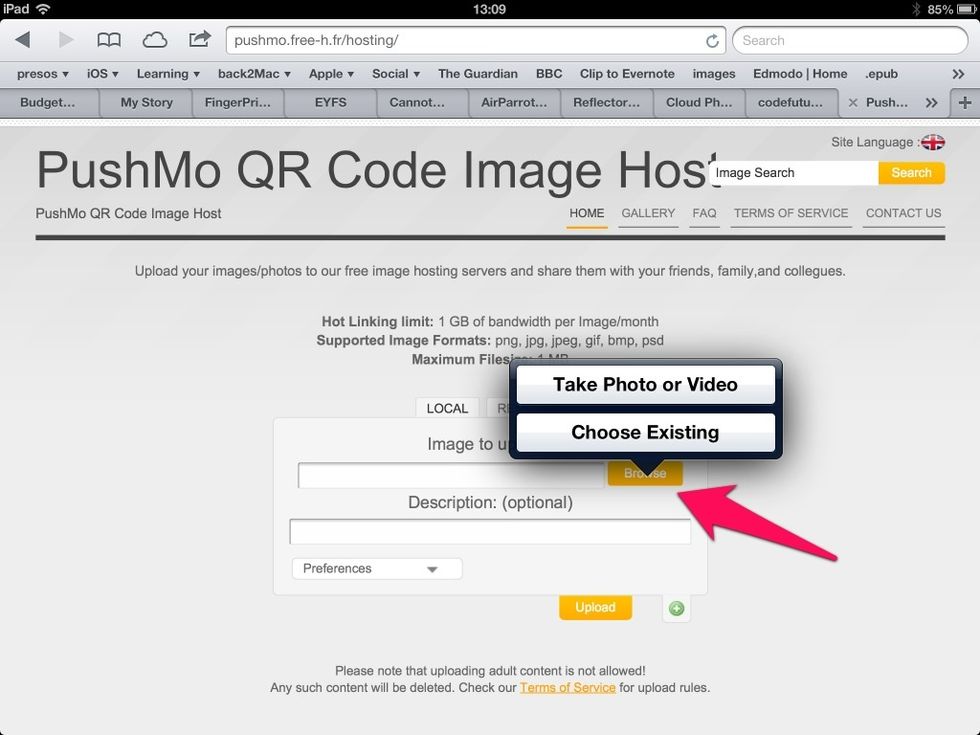Screen dimensions: 980x735
Task: Switch to the FingerPri... tab
Action: [x=238, y=102]
